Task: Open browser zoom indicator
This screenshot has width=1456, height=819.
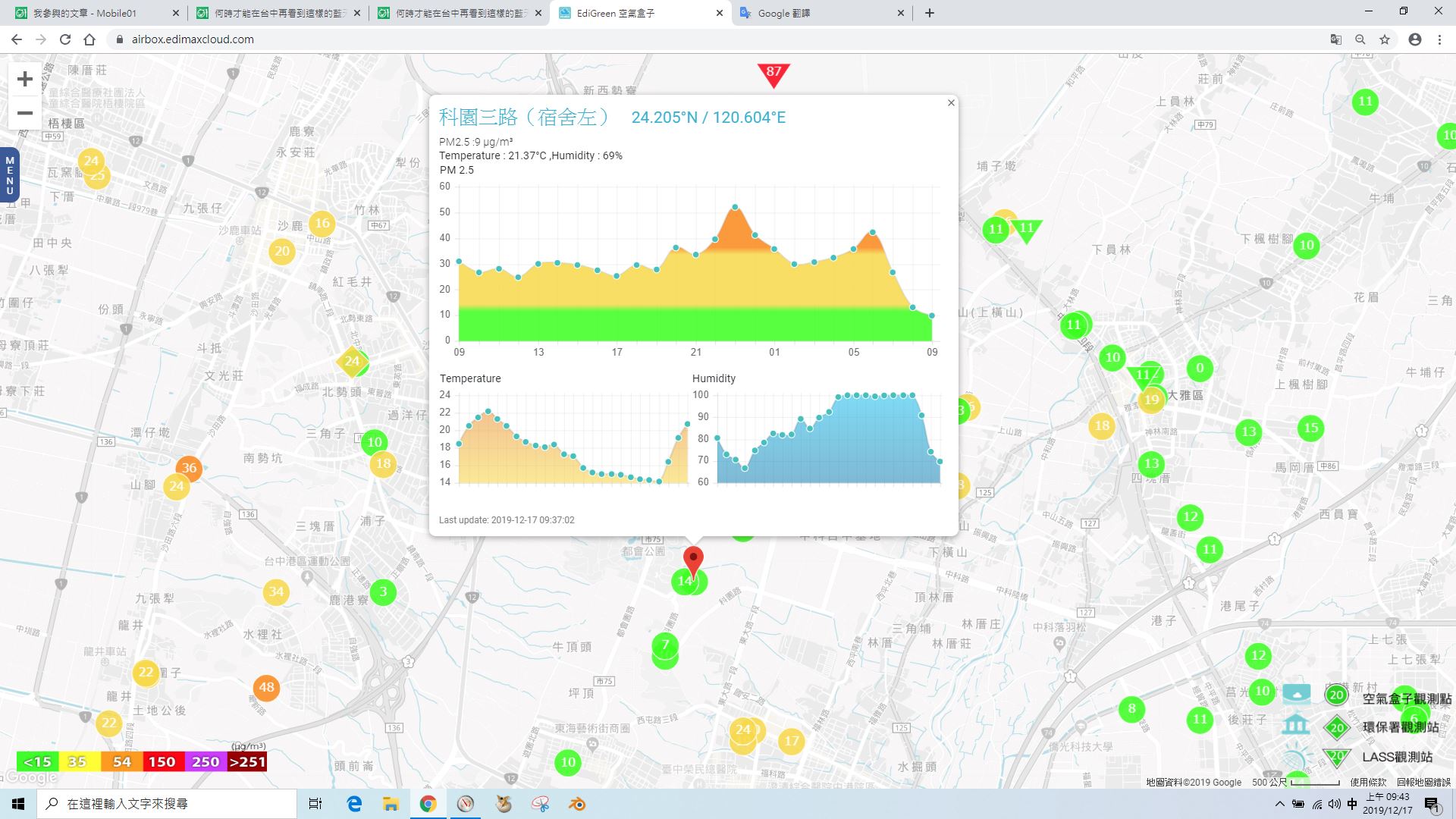Action: [1360, 39]
